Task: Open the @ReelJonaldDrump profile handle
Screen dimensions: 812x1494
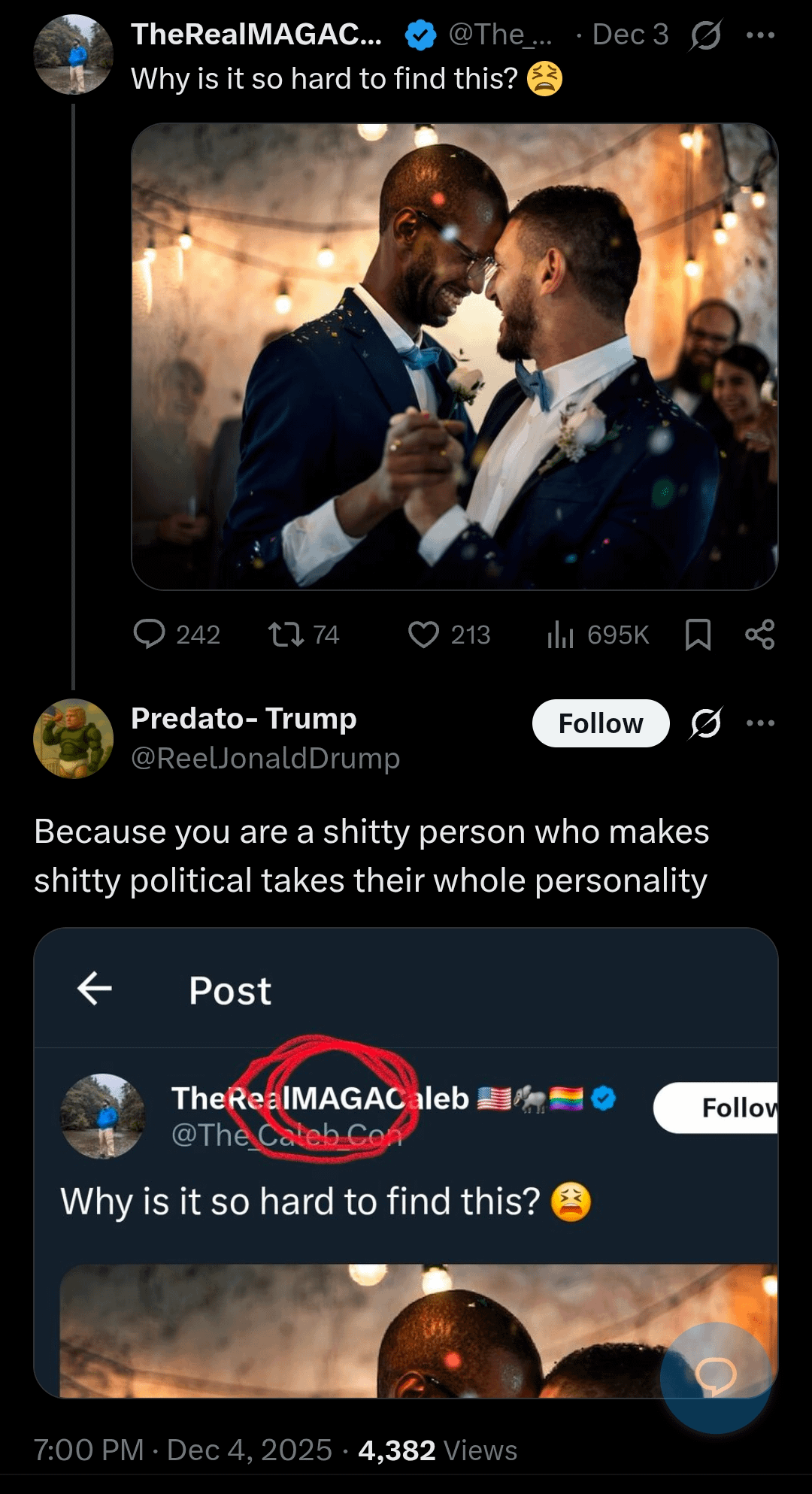Action: point(265,758)
